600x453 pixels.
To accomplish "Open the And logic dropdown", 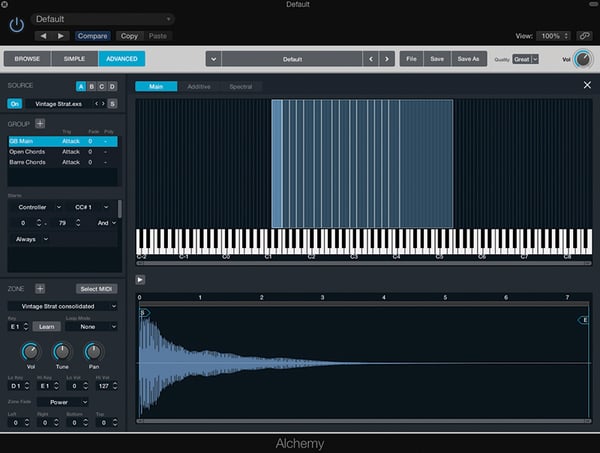I will pos(106,223).
